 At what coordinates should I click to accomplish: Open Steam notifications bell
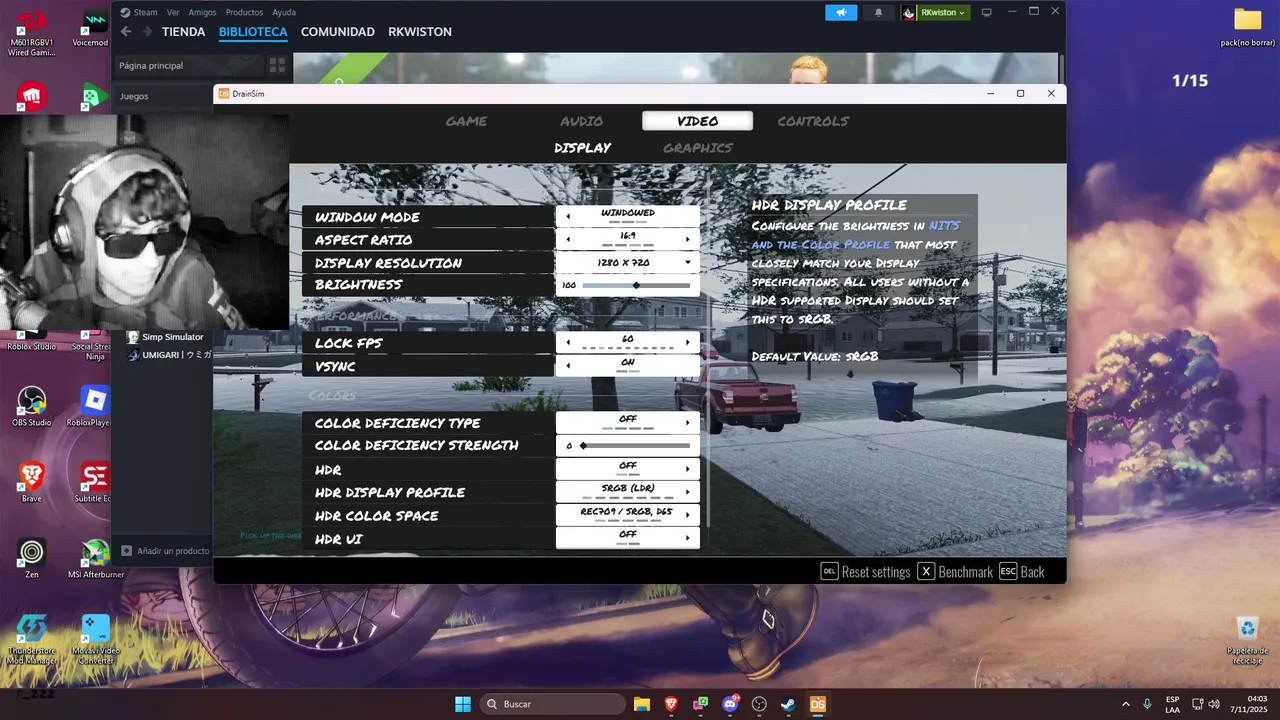(x=878, y=12)
